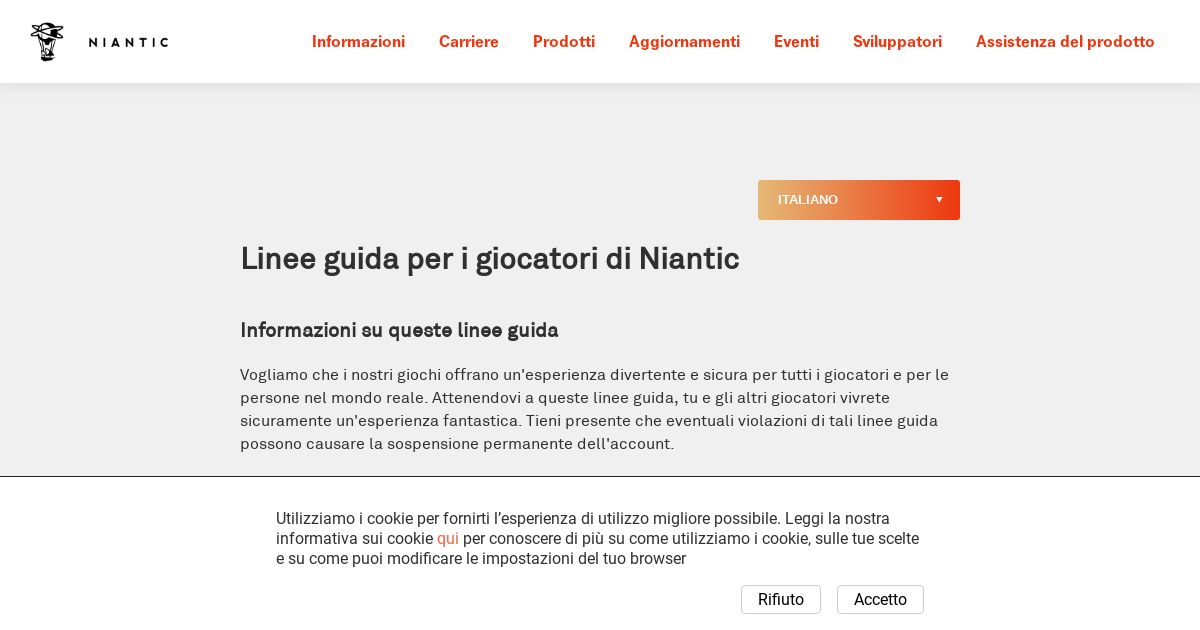Click the language dropdown arrow
The width and height of the screenshot is (1200, 630).
(x=939, y=200)
